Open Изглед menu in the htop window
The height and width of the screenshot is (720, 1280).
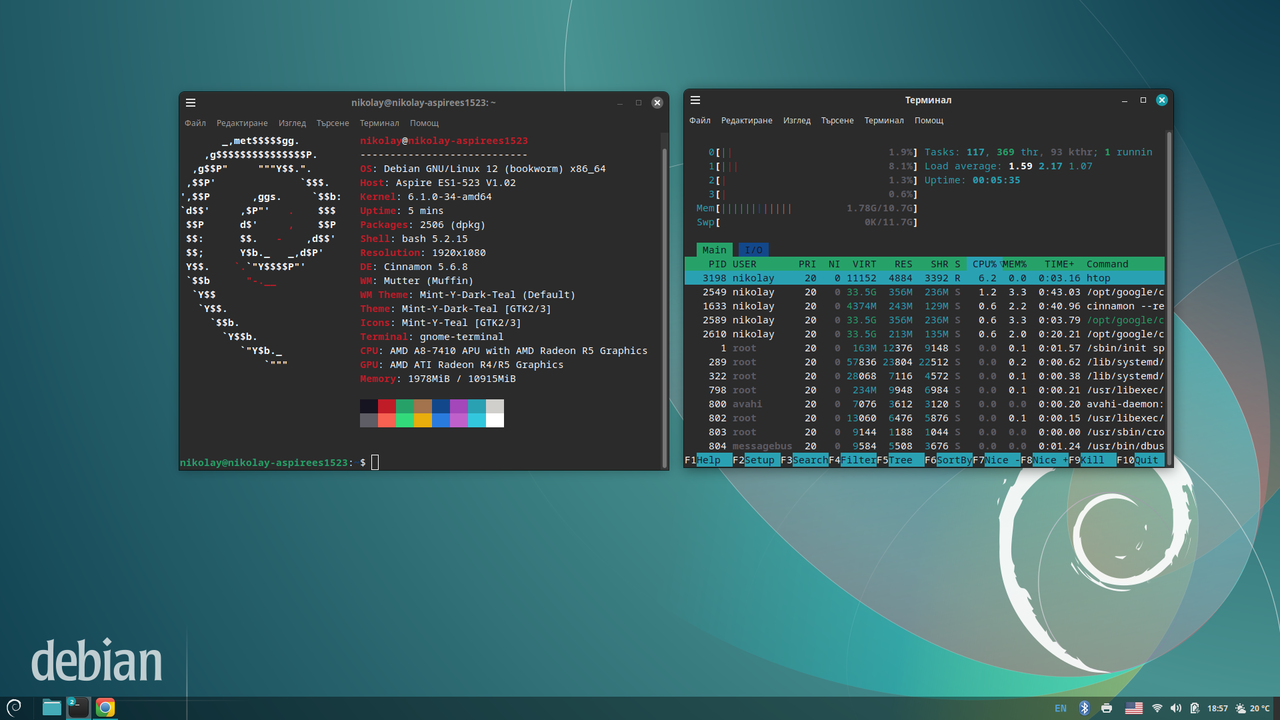coord(797,120)
